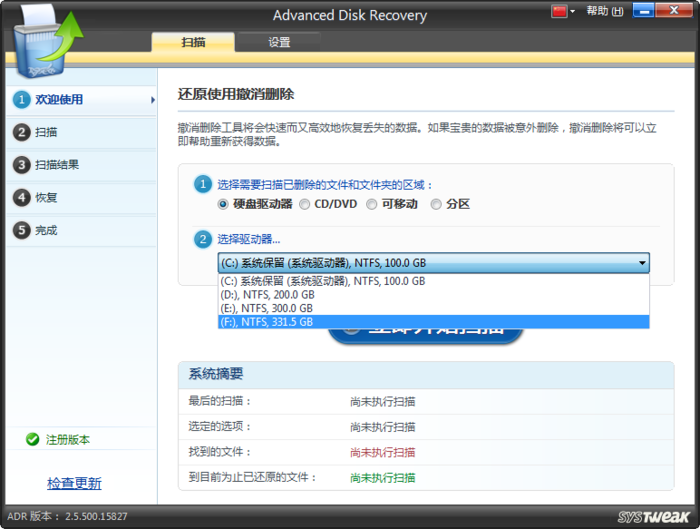Click the green 到目前为止已还原的文件 status value

click(x=383, y=478)
